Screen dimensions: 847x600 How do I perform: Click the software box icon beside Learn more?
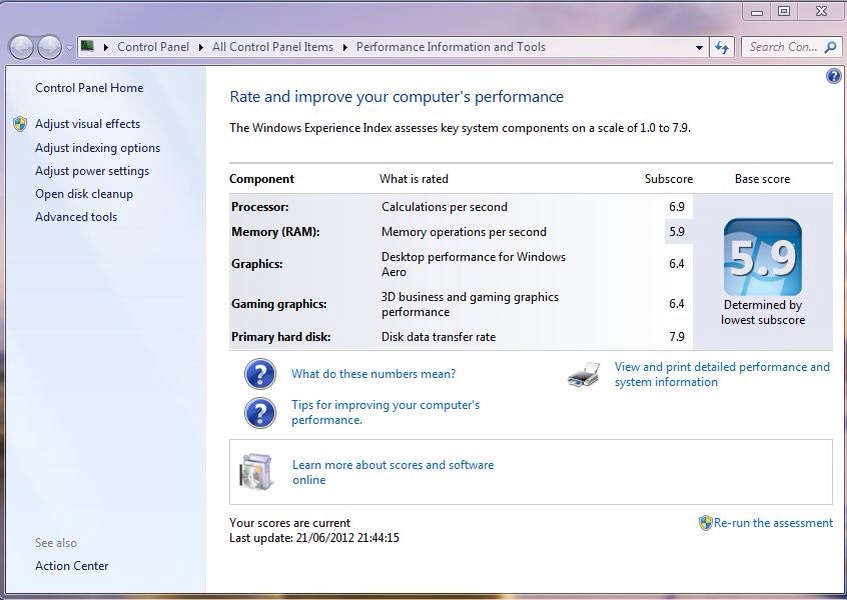(x=256, y=471)
